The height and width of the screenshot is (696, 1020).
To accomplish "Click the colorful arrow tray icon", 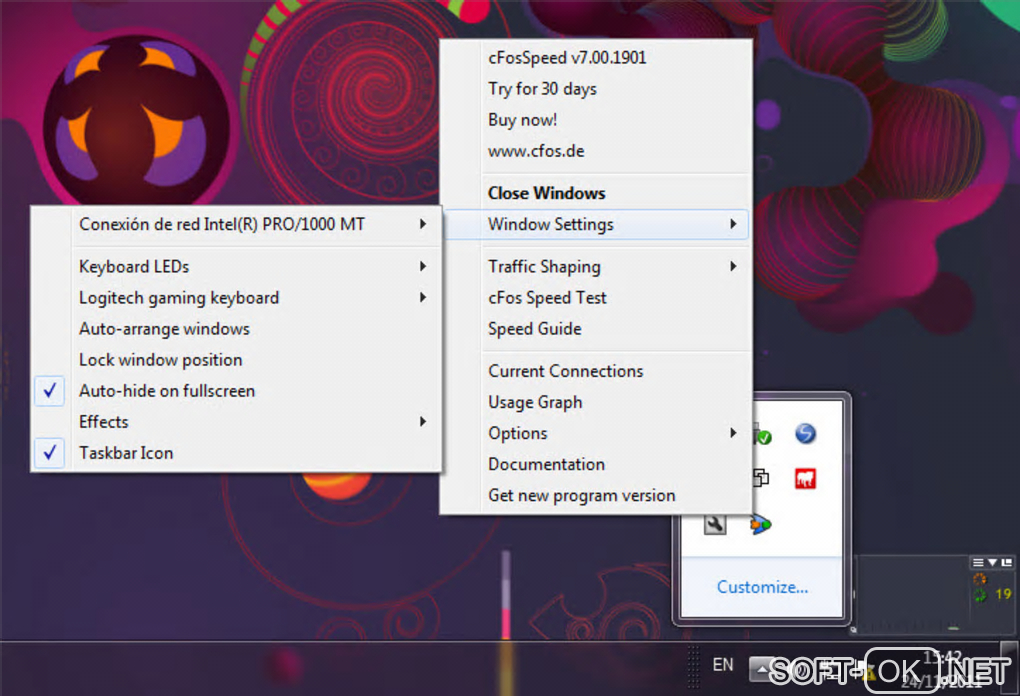I will [760, 524].
